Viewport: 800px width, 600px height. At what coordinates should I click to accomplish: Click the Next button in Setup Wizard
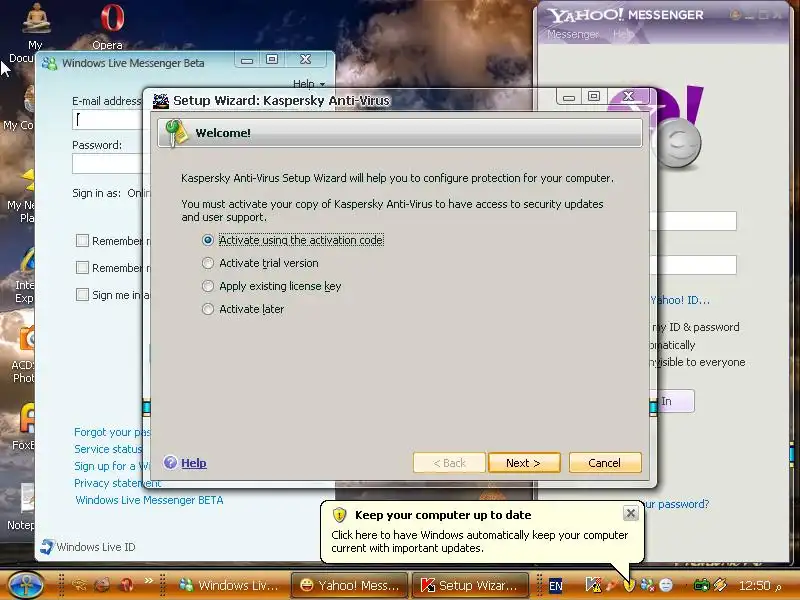(x=524, y=463)
